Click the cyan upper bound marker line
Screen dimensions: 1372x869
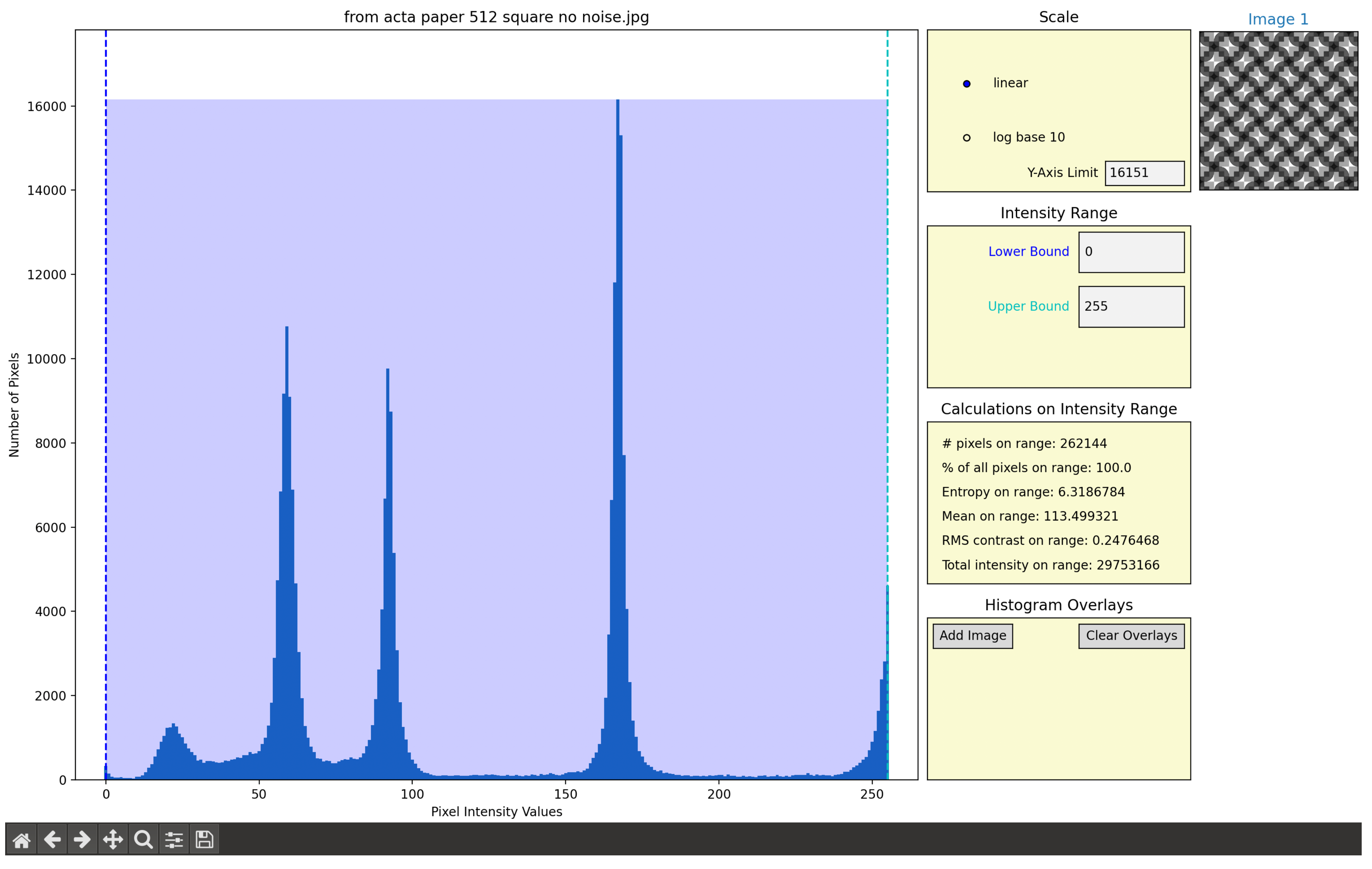tap(887, 399)
